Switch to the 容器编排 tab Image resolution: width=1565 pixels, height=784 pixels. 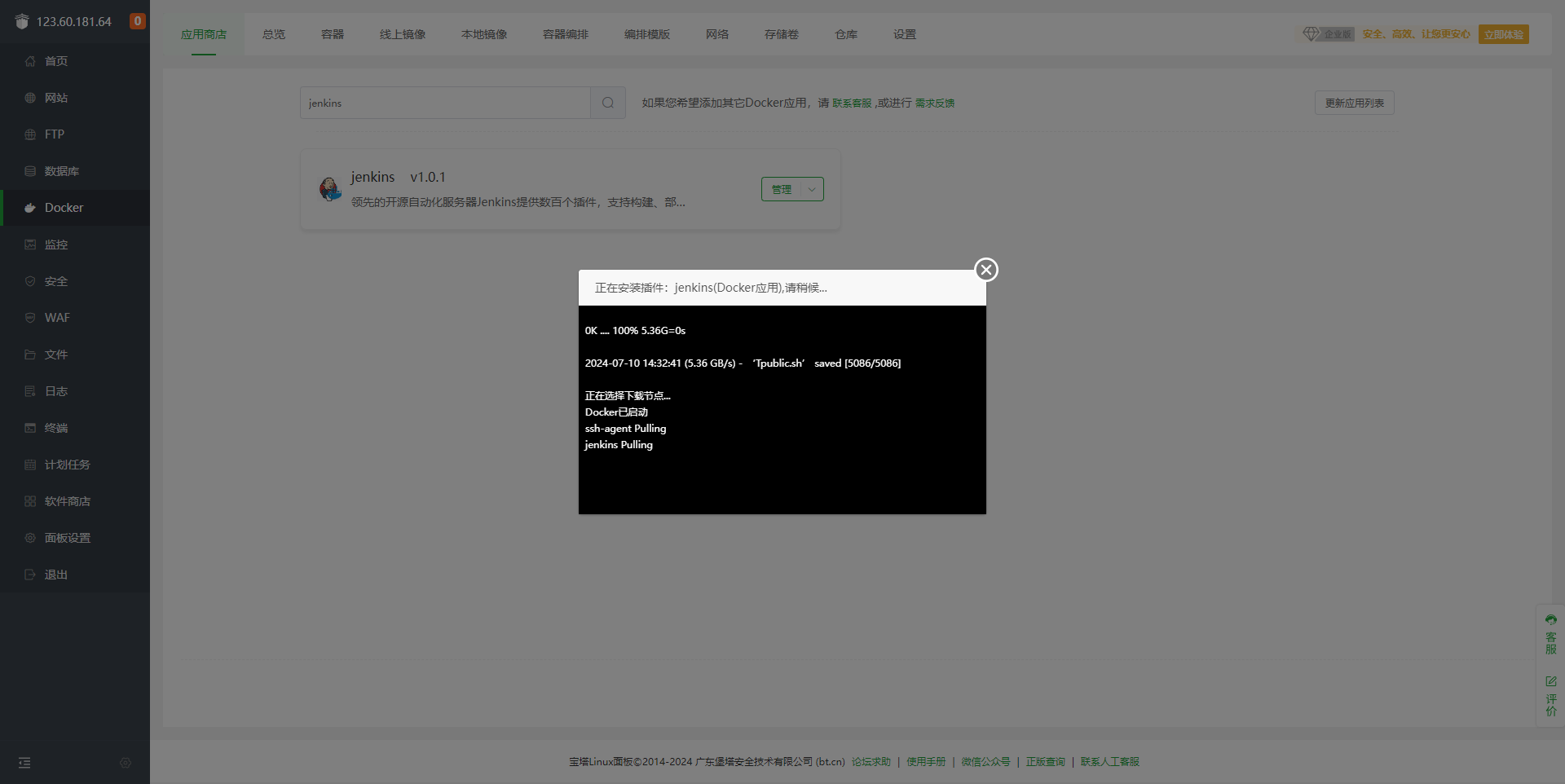(x=566, y=34)
